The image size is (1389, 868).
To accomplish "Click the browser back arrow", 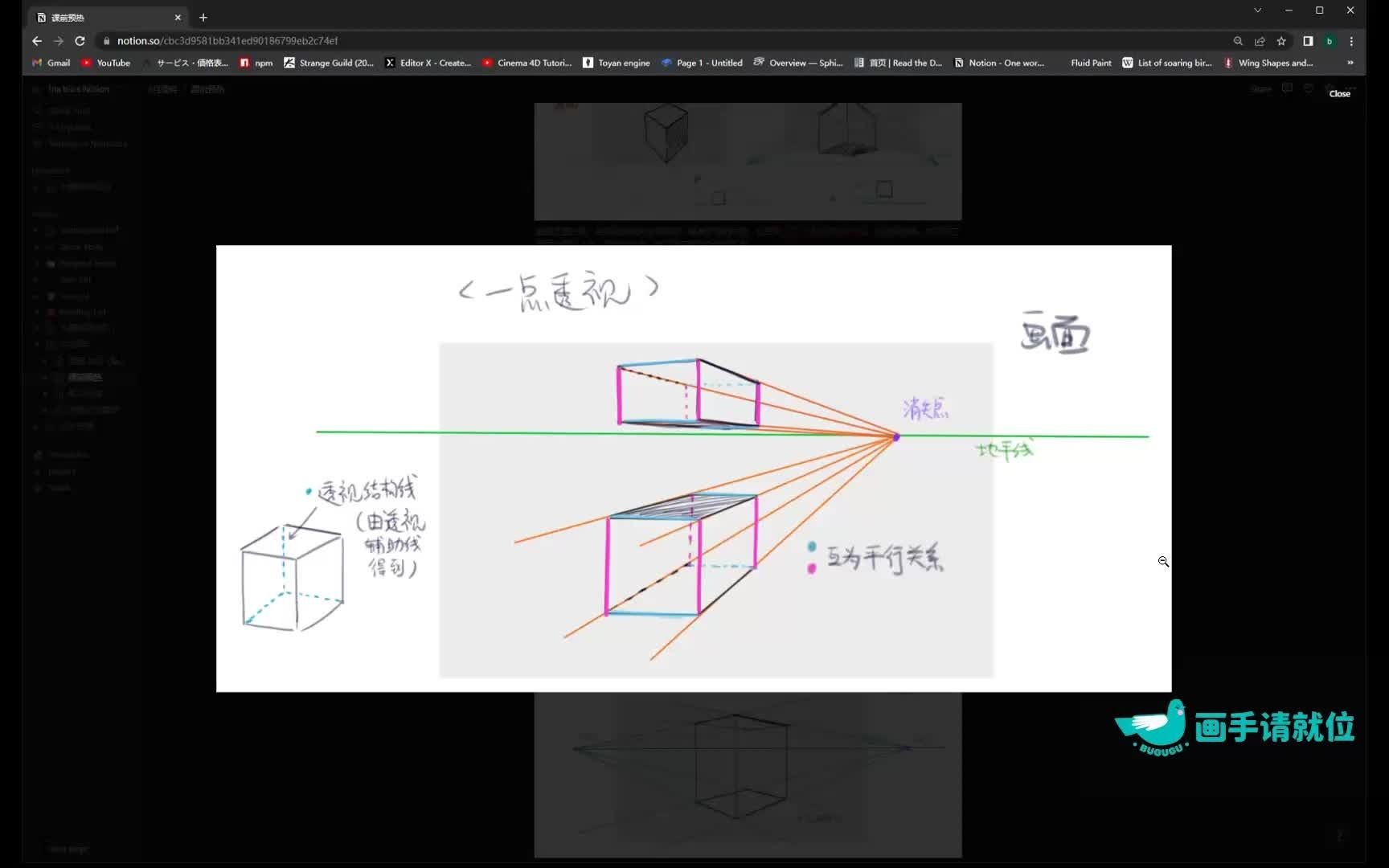I will pos(37,41).
